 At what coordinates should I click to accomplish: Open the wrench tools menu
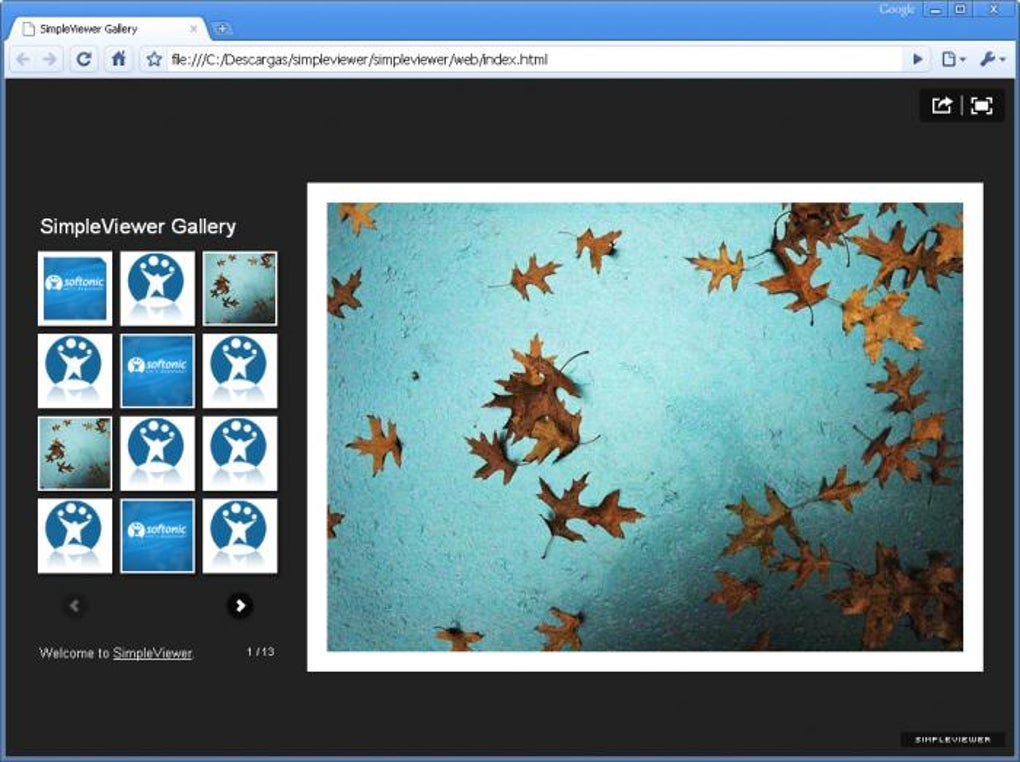989,59
